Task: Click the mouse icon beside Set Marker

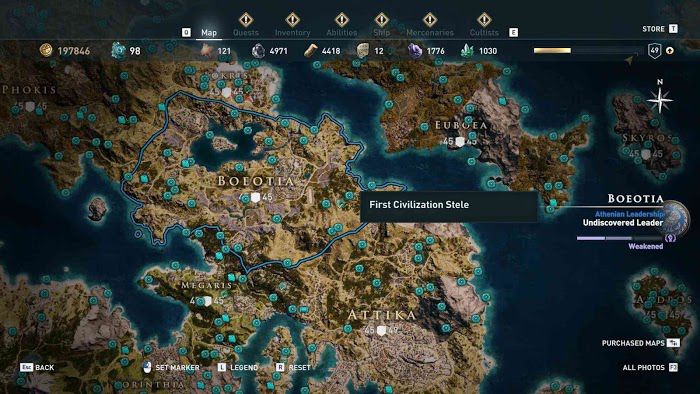Action: coord(147,367)
